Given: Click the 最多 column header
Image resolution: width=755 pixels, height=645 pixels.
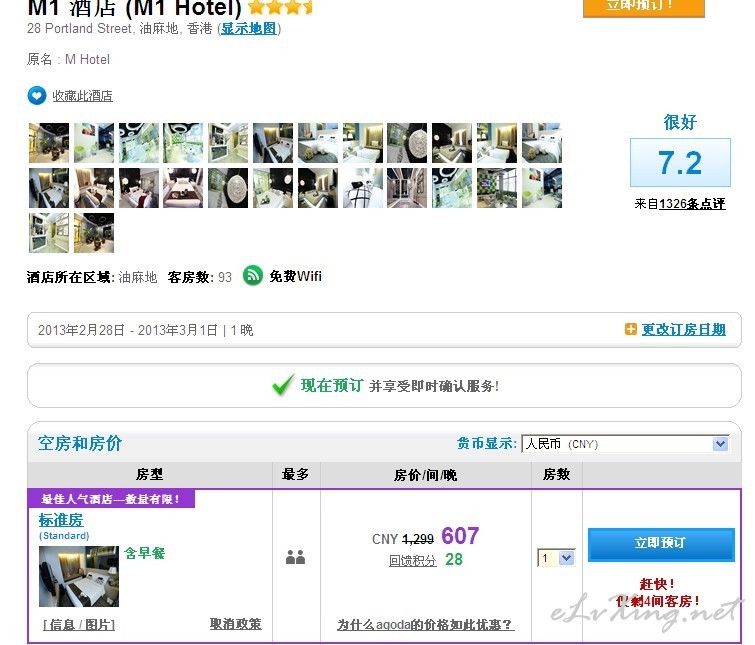Looking at the screenshot, I should click(x=296, y=475).
